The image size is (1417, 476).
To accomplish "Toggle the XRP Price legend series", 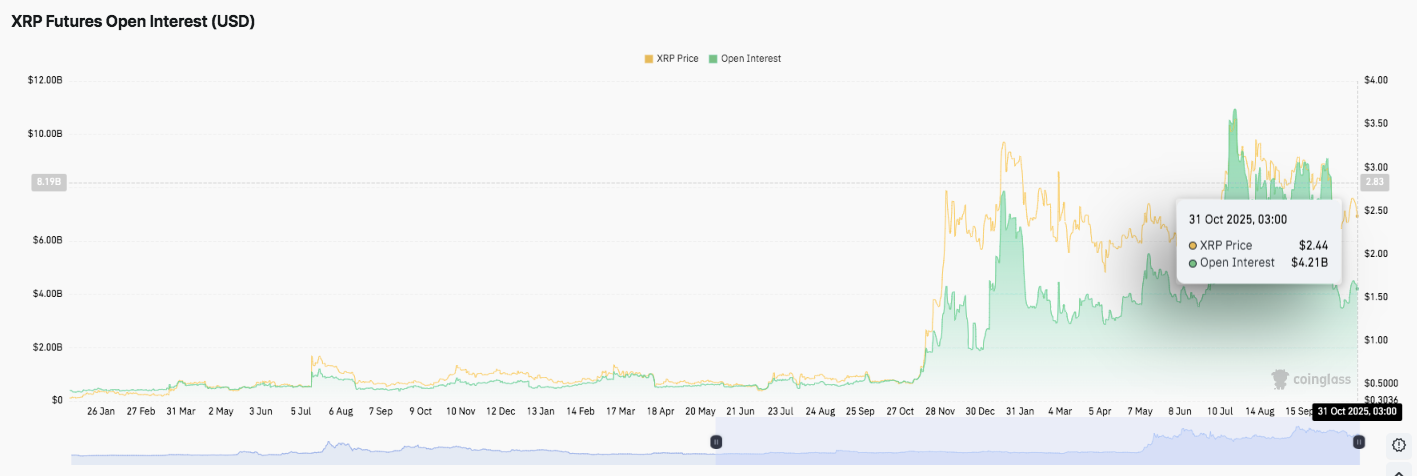I will pos(677,59).
